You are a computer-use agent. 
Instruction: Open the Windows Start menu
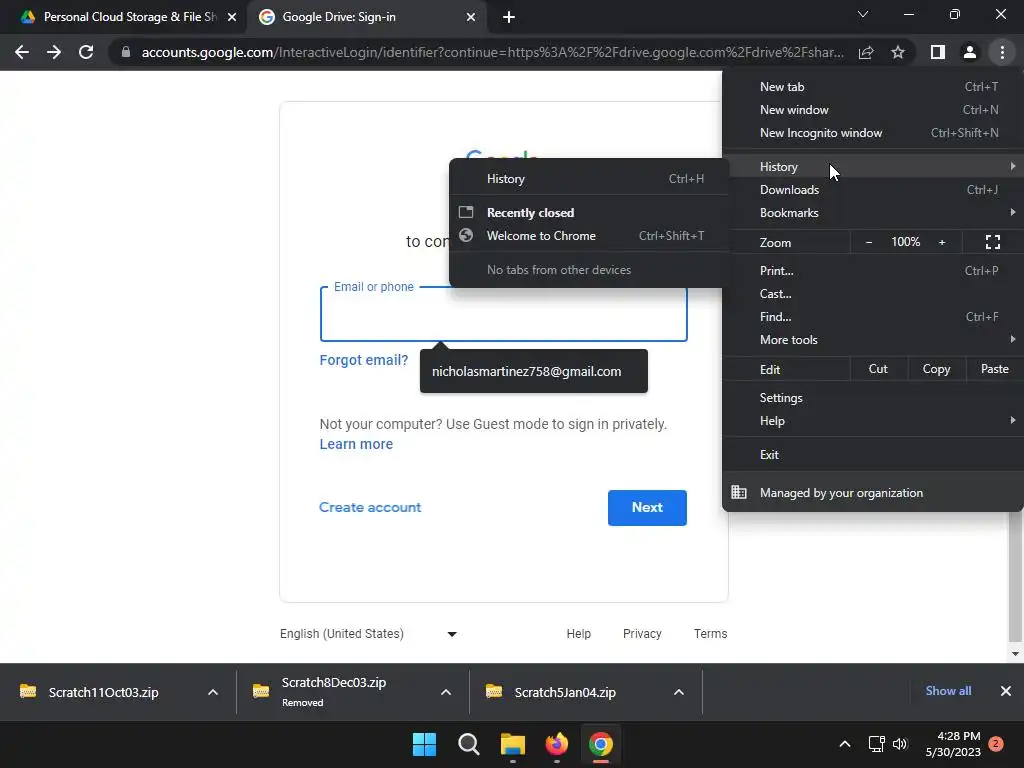pos(424,744)
